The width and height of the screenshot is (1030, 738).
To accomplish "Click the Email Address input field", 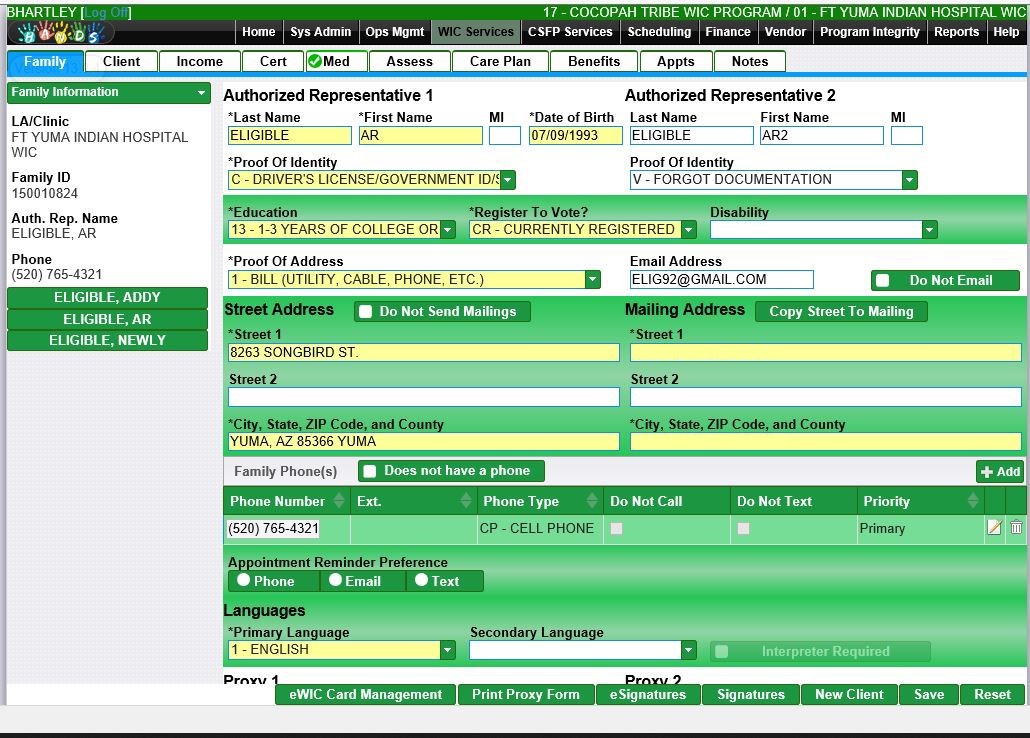I will click(x=721, y=280).
